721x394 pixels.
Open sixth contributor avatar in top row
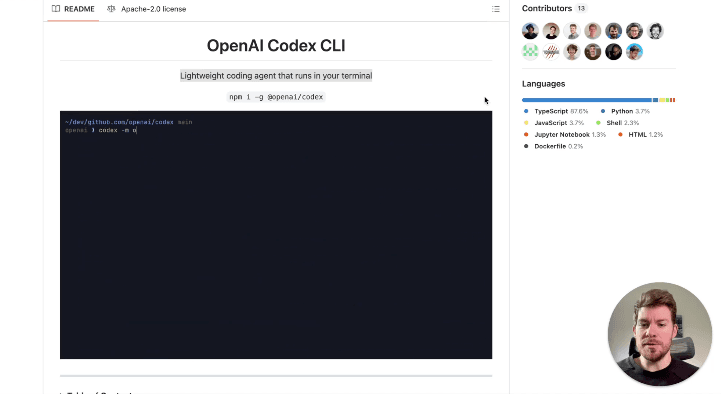coord(635,31)
